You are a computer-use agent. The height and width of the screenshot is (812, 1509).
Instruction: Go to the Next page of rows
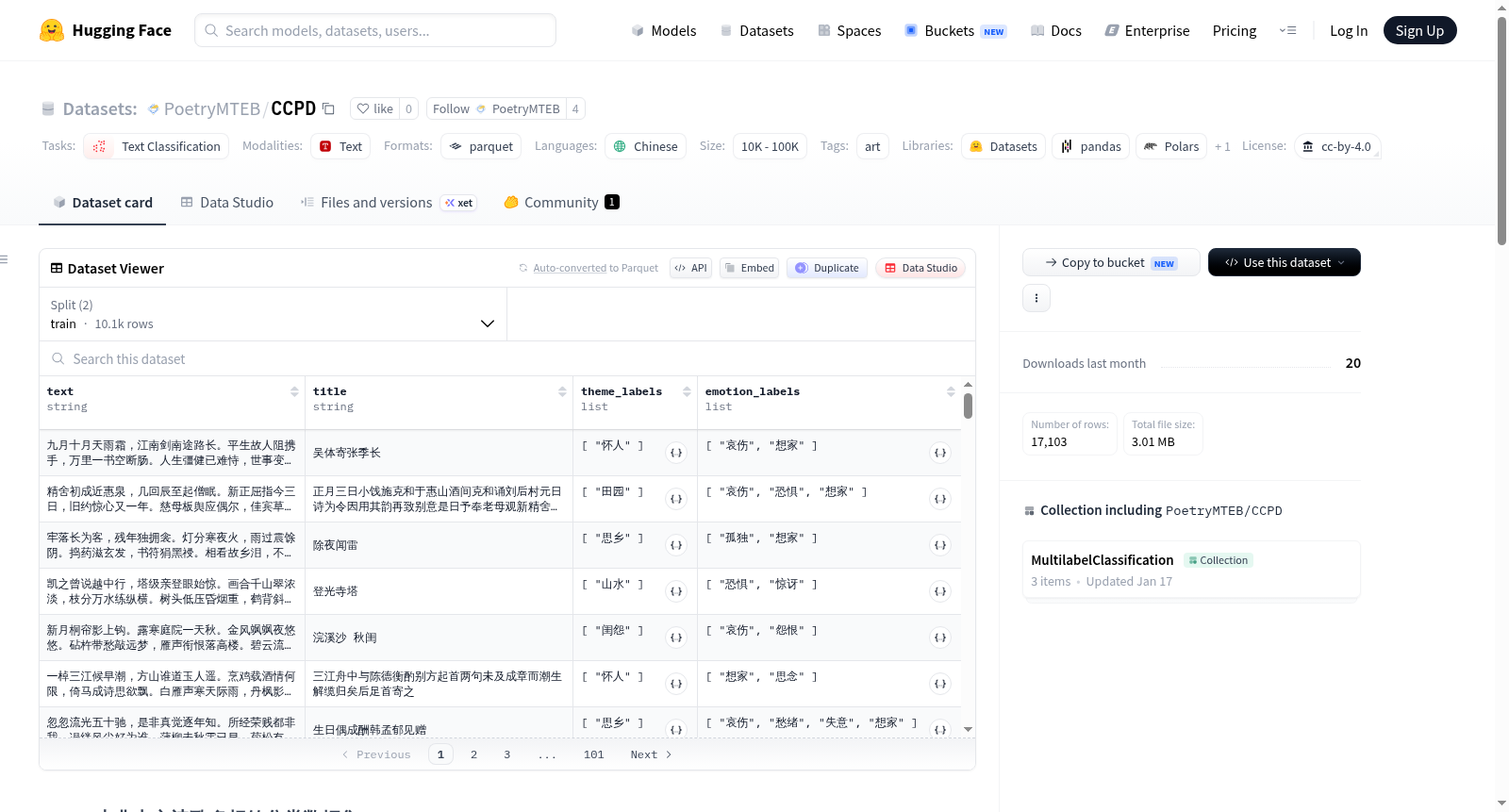(x=651, y=754)
